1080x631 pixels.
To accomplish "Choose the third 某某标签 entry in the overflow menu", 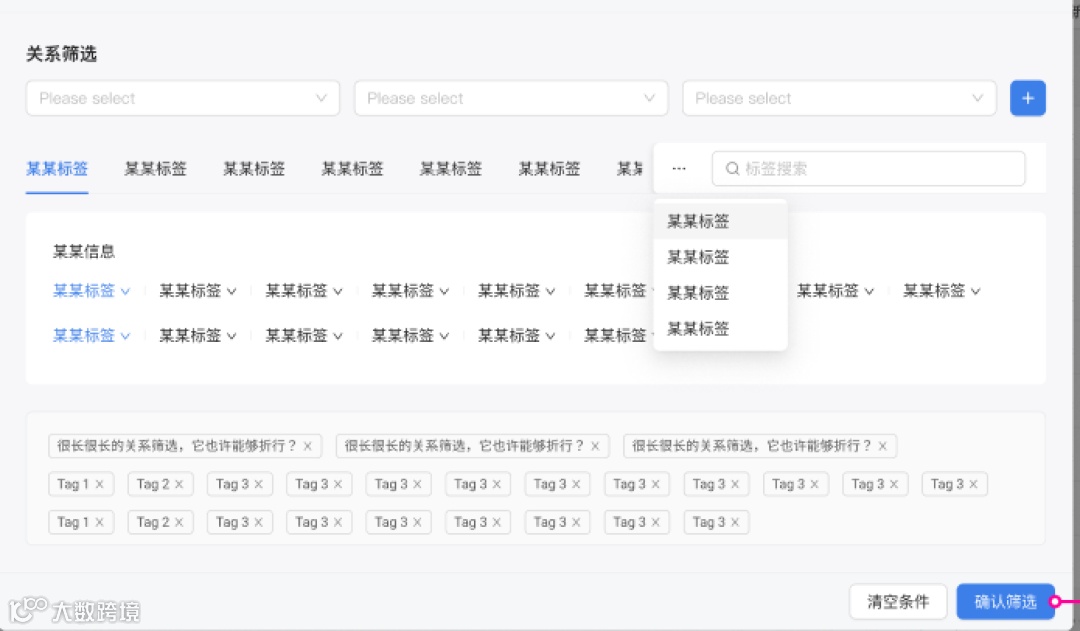I will [x=720, y=293].
